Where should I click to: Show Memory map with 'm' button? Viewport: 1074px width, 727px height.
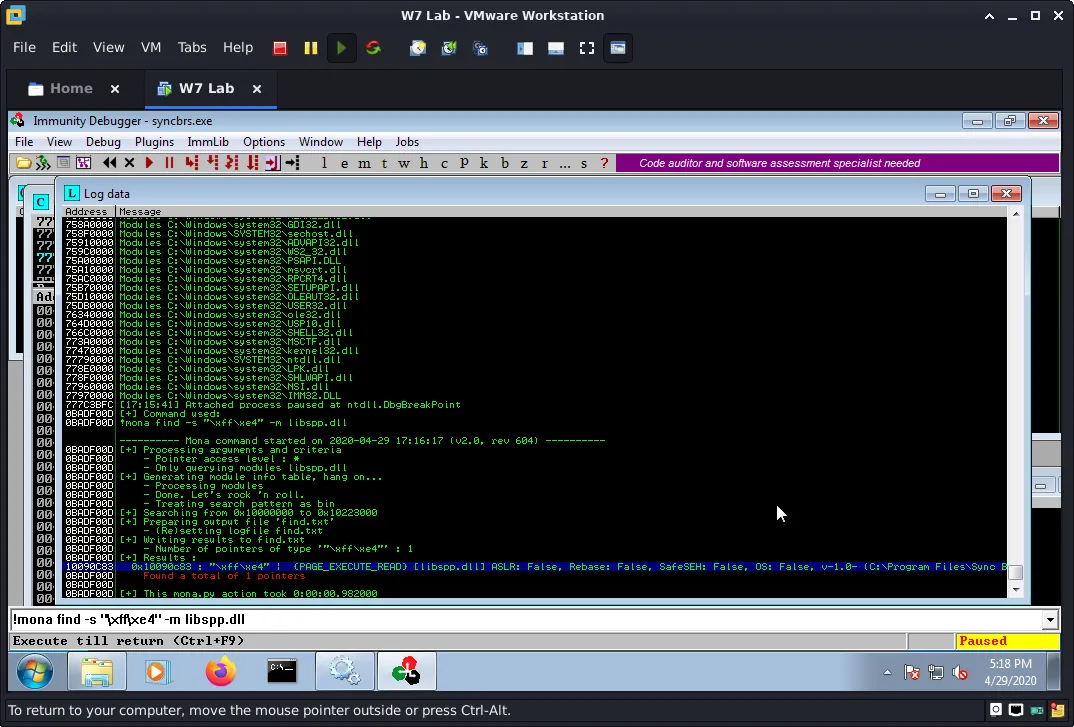tap(364, 163)
